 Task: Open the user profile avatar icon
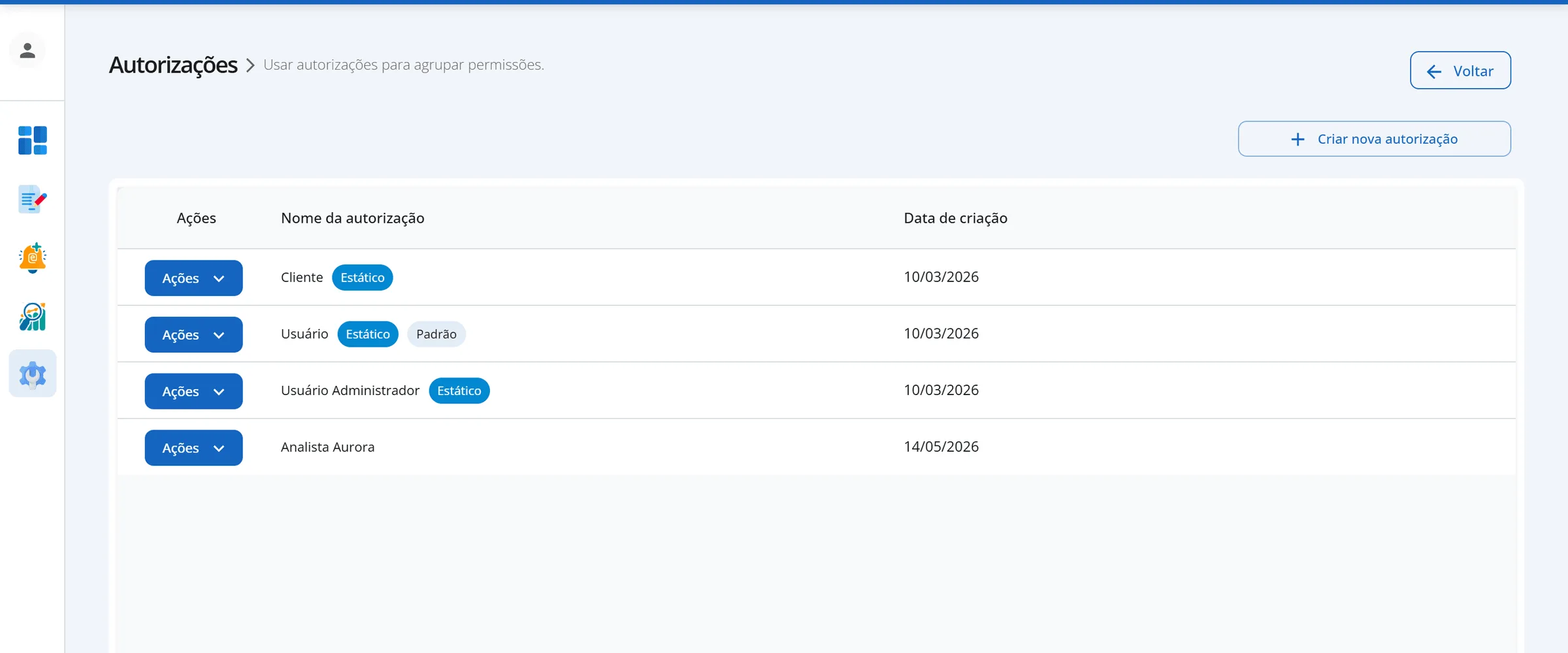pyautogui.click(x=27, y=50)
